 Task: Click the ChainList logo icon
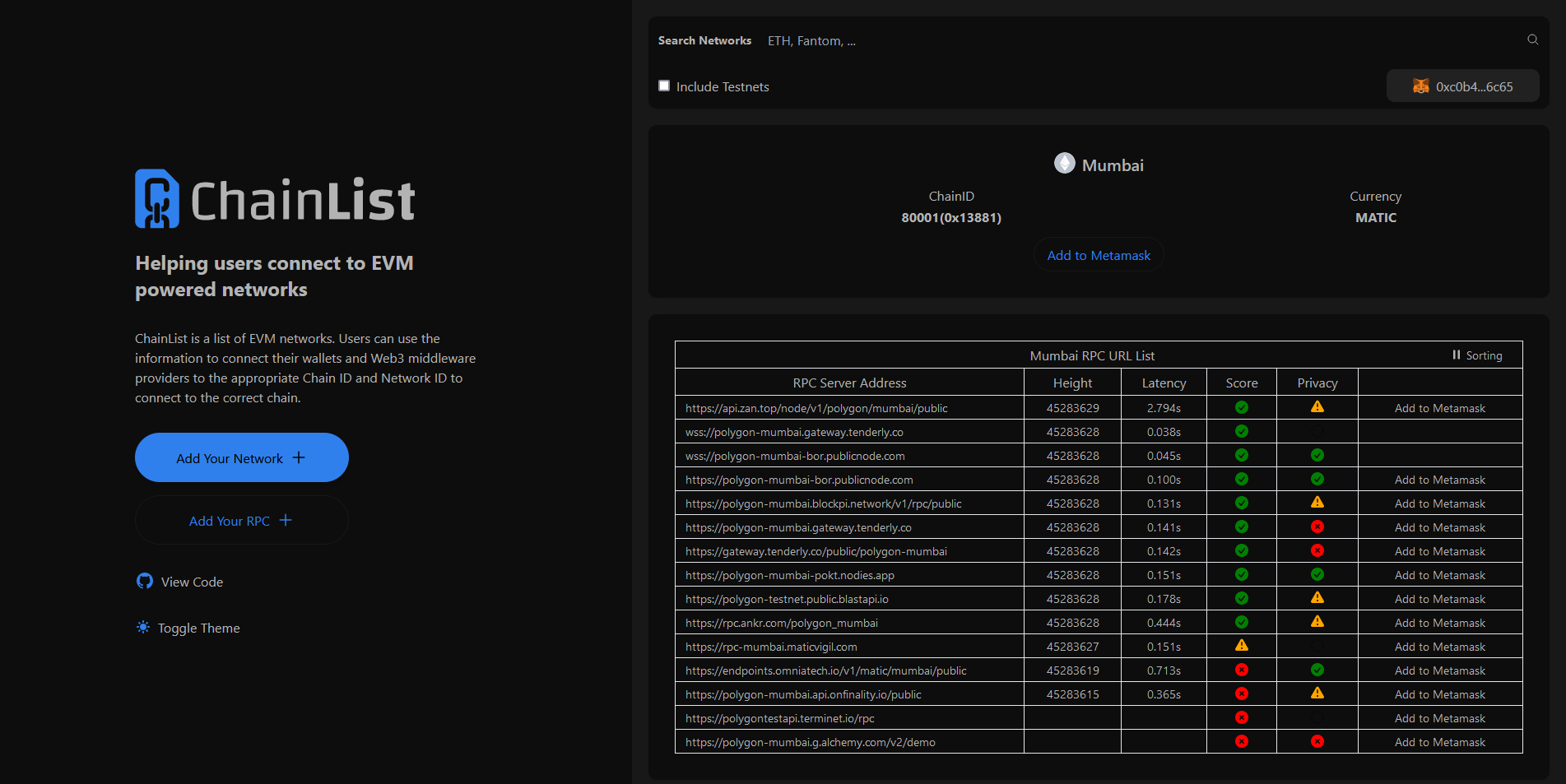pos(157,199)
